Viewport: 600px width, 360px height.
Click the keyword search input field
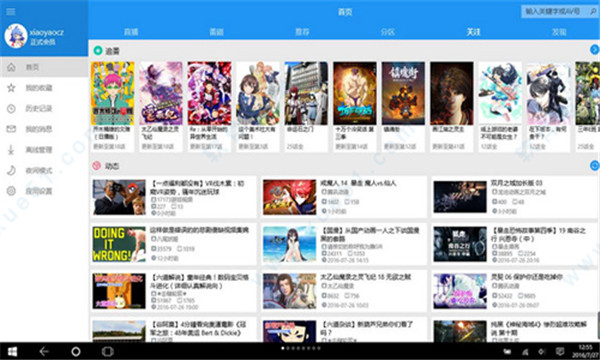click(x=555, y=11)
